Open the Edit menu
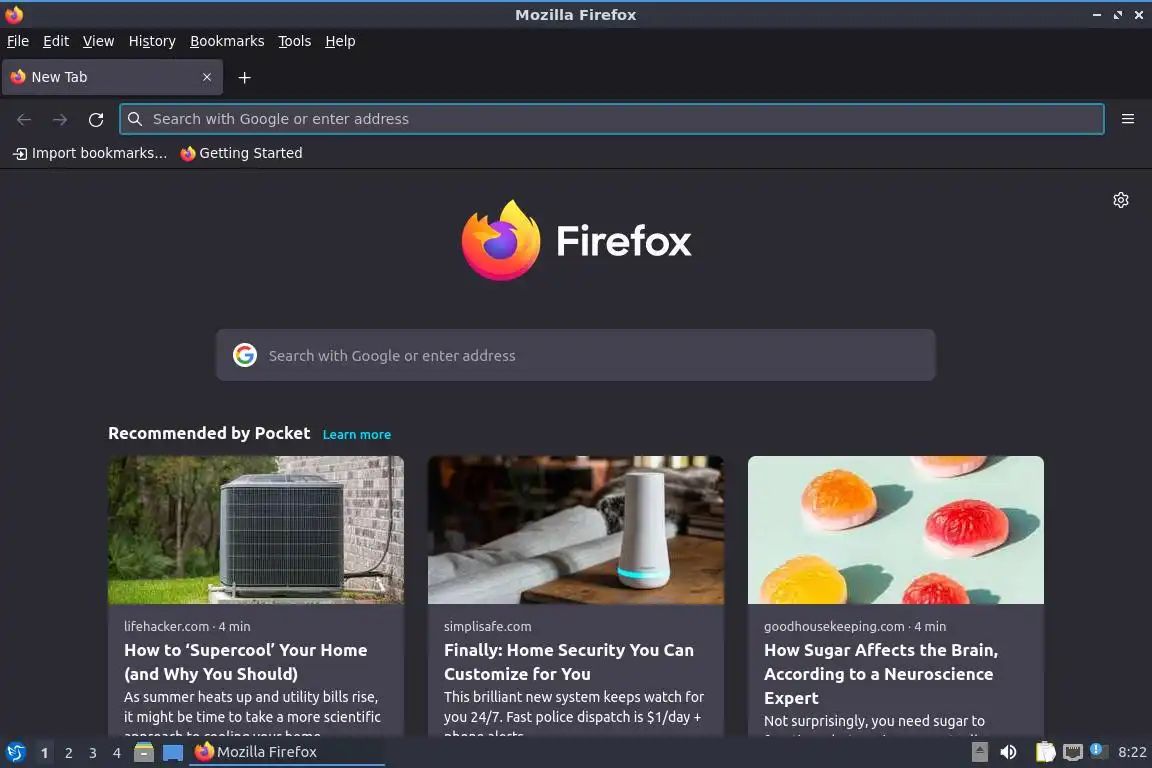The image size is (1152, 768). pos(56,41)
